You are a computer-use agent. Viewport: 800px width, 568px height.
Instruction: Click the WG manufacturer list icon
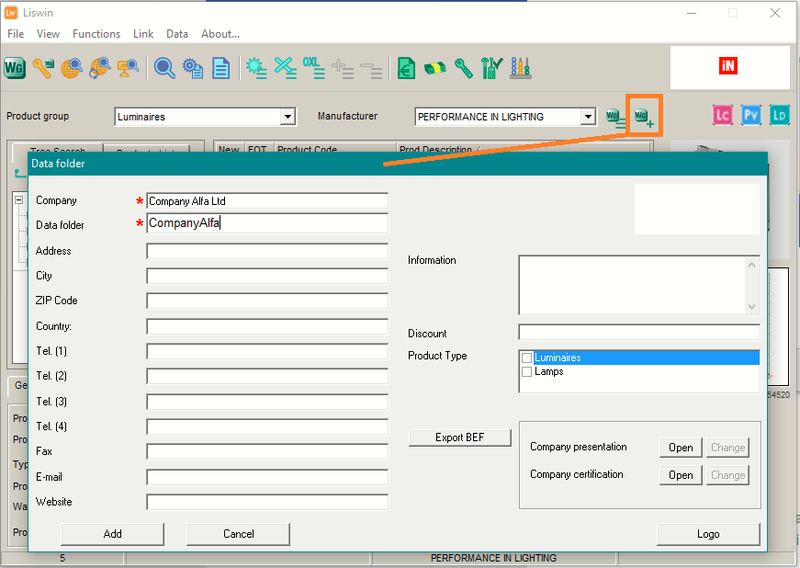pyautogui.click(x=615, y=118)
